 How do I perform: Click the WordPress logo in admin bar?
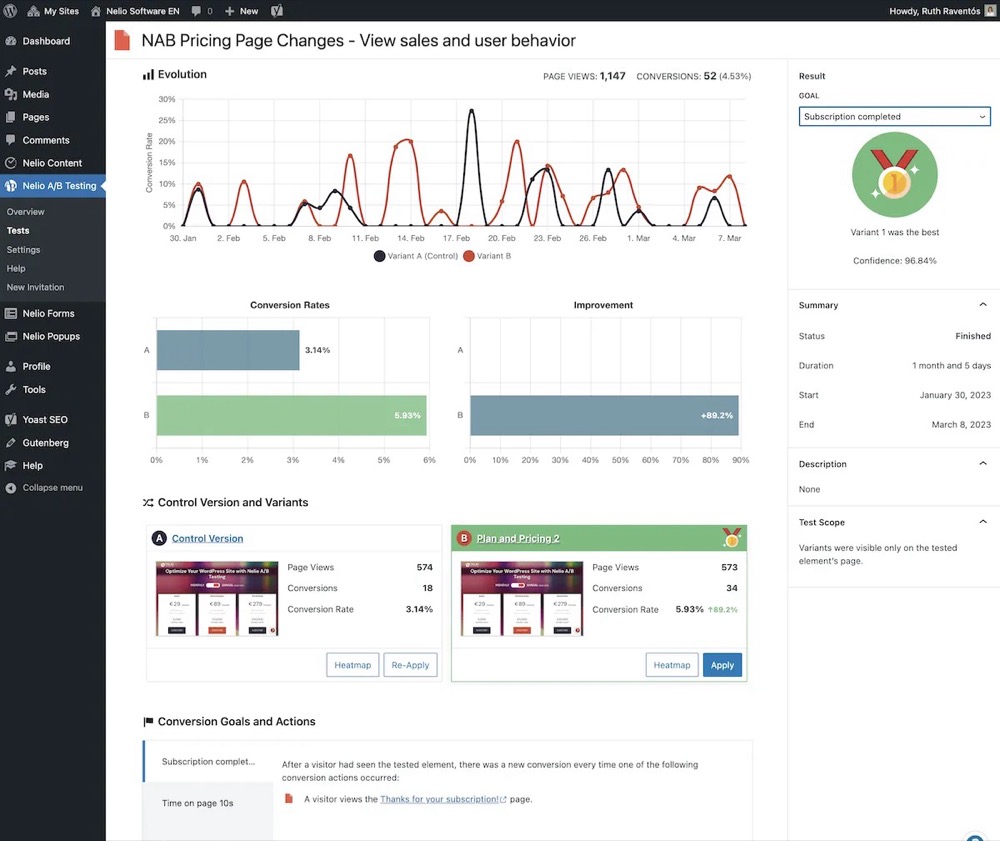click(x=11, y=11)
